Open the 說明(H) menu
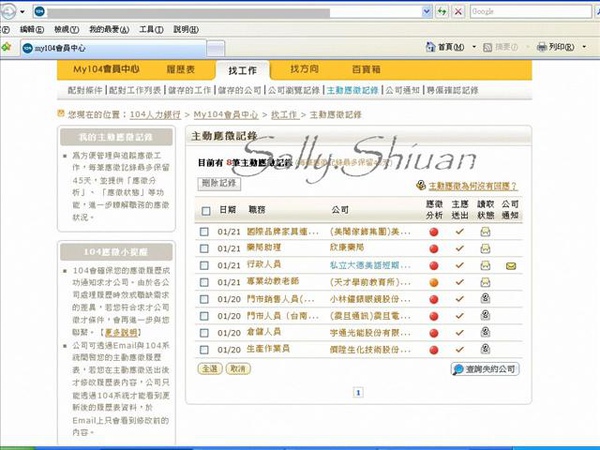The image size is (600, 450). point(186,29)
